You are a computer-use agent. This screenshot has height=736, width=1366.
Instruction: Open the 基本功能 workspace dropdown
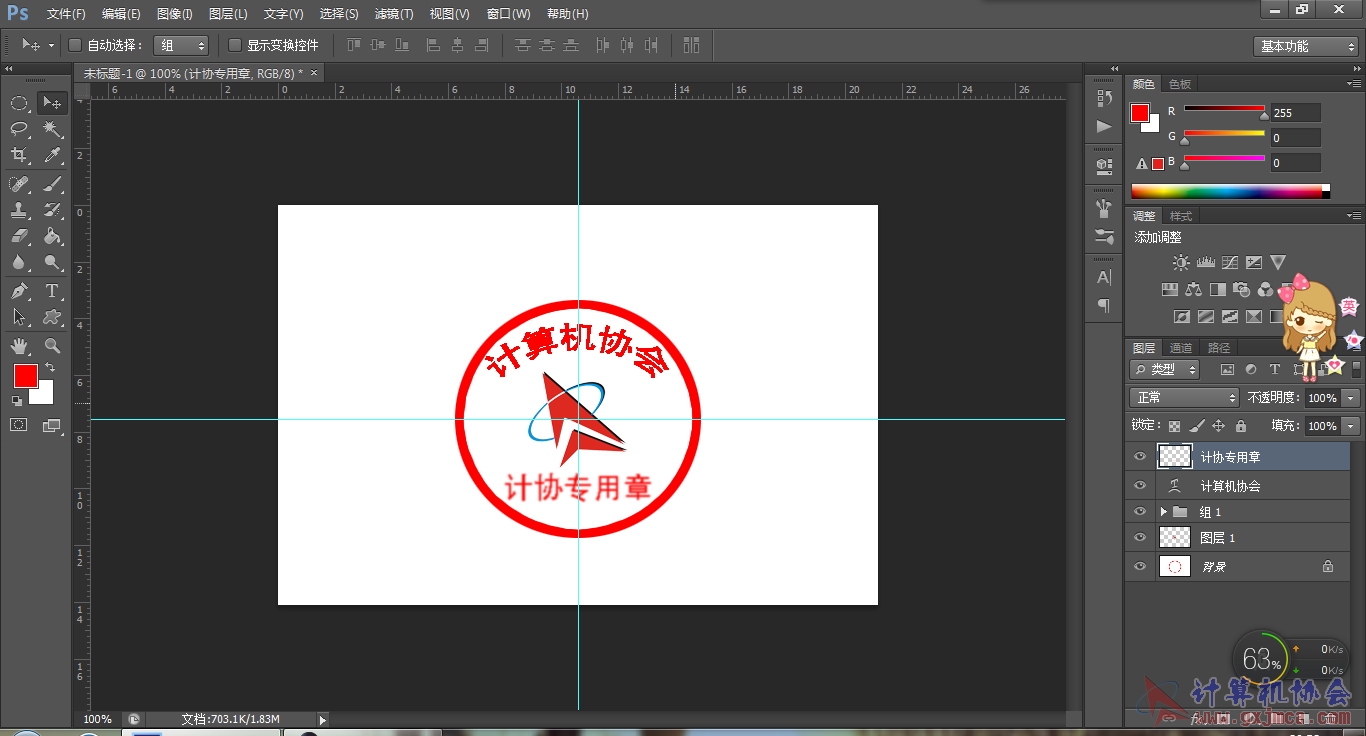coord(1306,46)
